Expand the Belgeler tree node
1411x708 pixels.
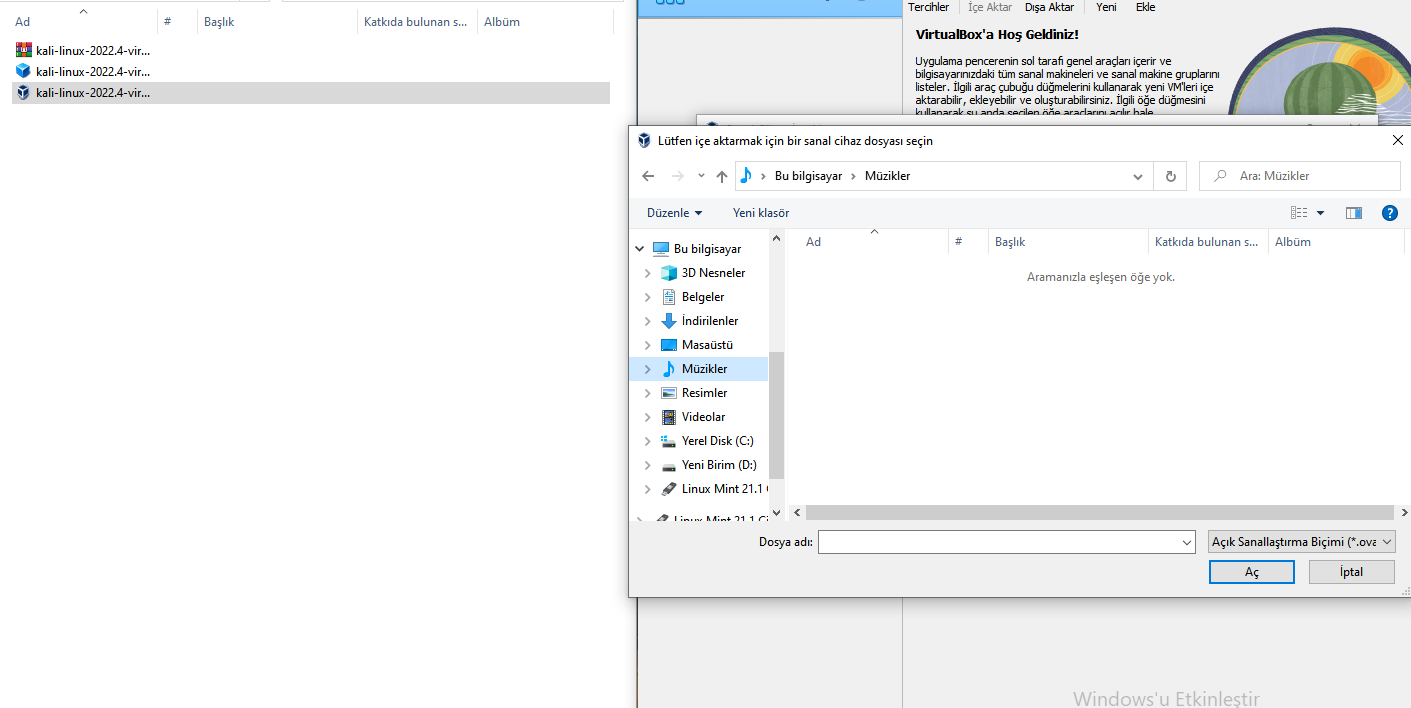click(648, 297)
